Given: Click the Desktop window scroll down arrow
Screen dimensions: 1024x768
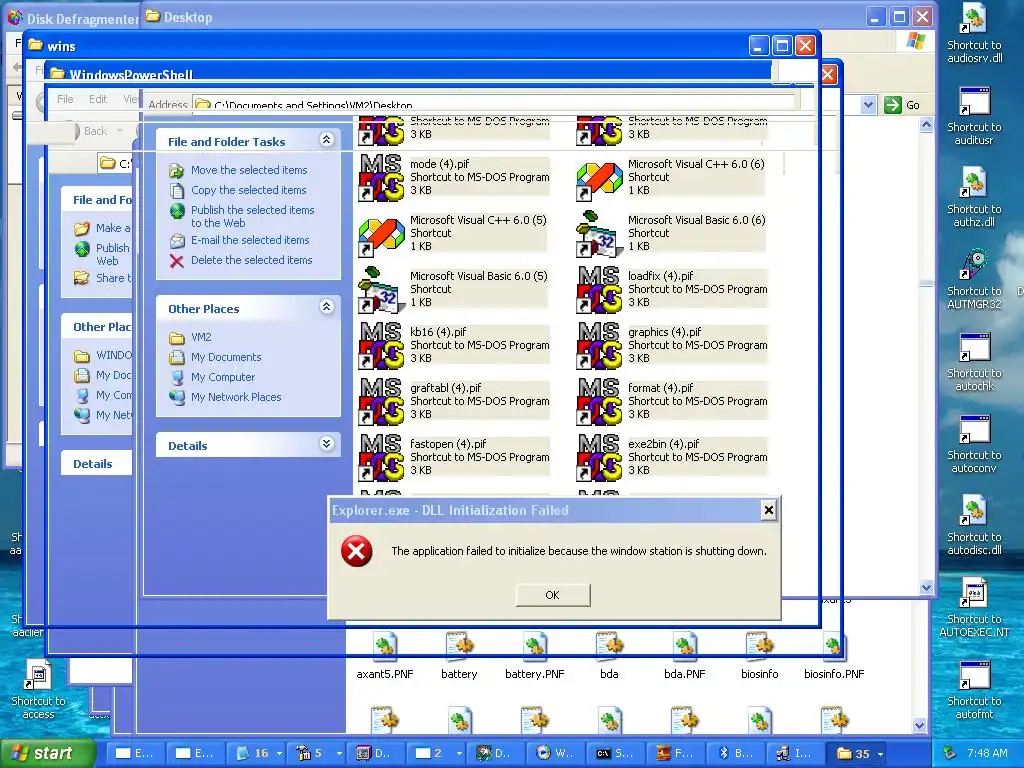Looking at the screenshot, I should tap(926, 588).
